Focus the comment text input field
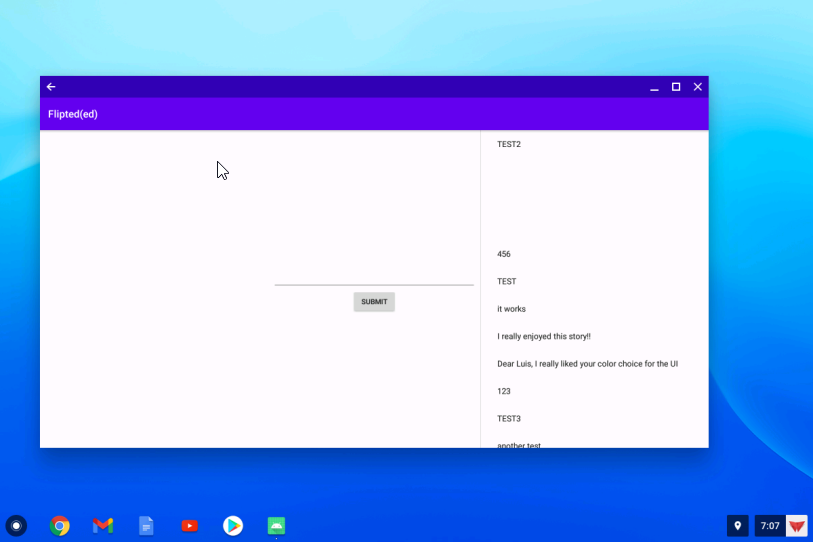The height and width of the screenshot is (542, 813). click(x=374, y=277)
